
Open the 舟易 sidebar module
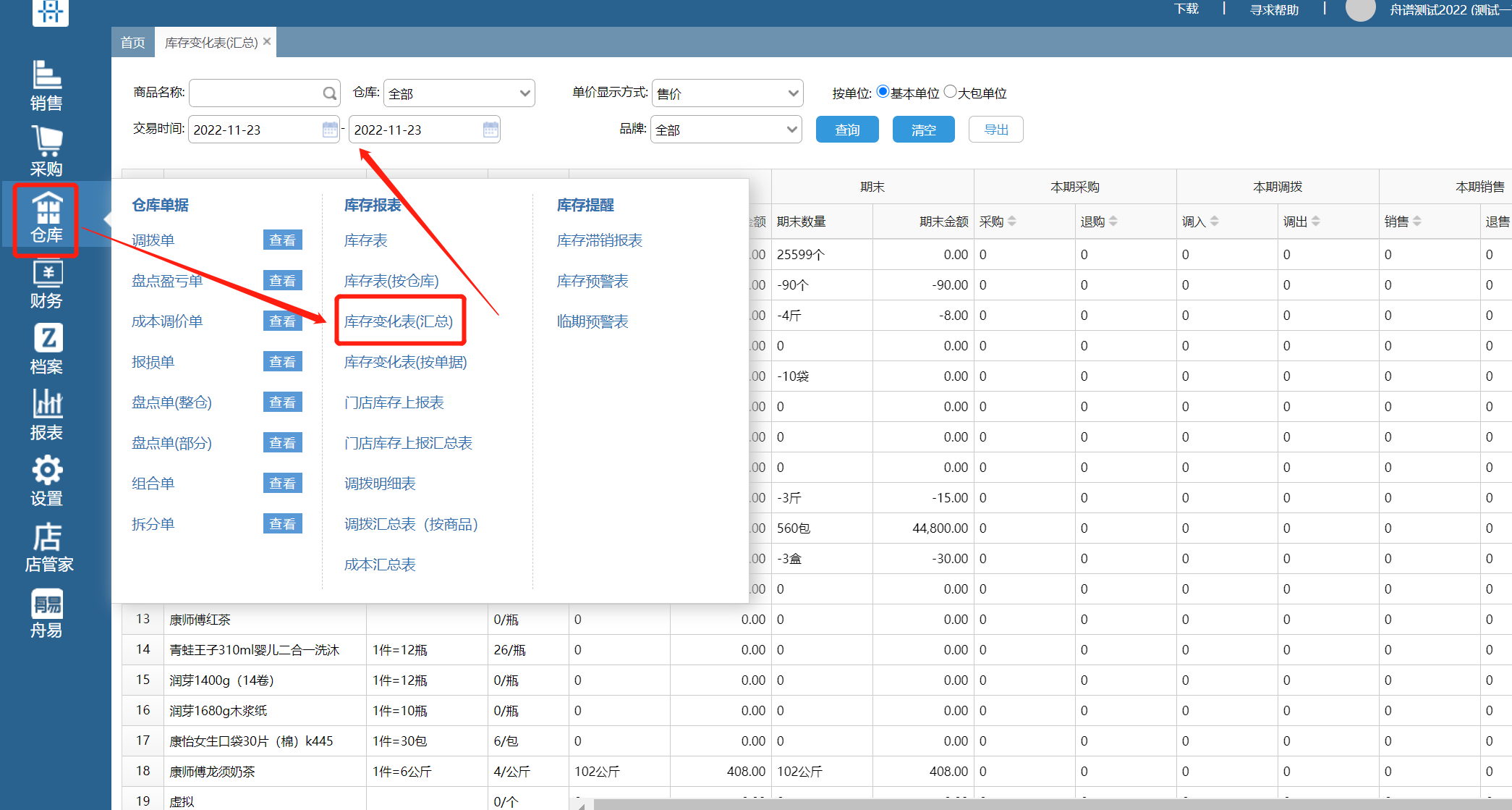point(46,613)
